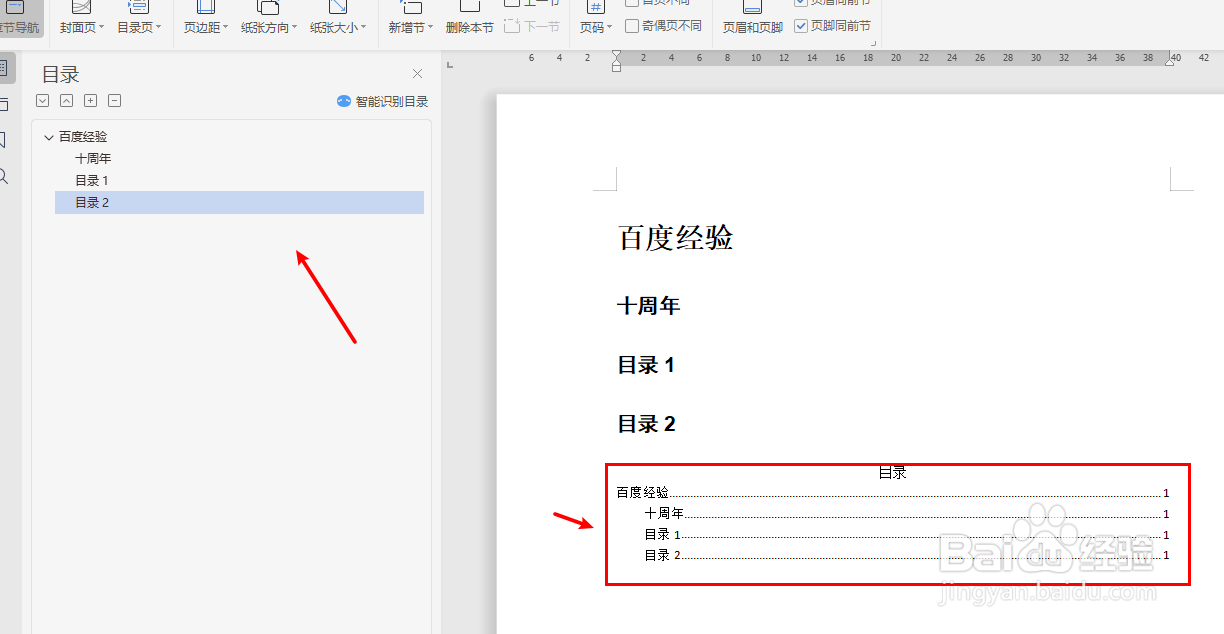
Task: Click the 目录 1 entry in generated contents
Action: tap(906, 535)
